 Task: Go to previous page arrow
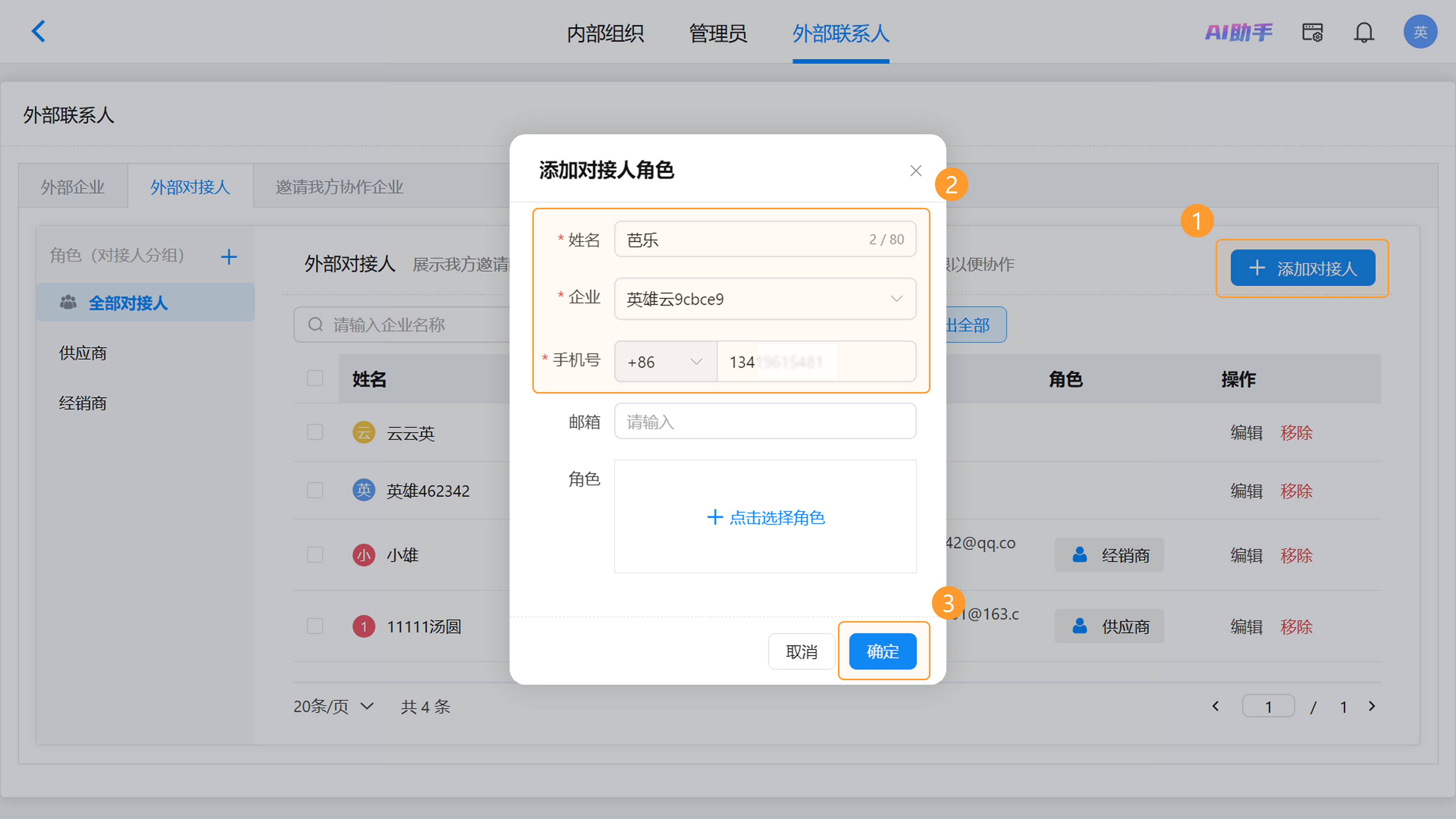pyautogui.click(x=1216, y=706)
